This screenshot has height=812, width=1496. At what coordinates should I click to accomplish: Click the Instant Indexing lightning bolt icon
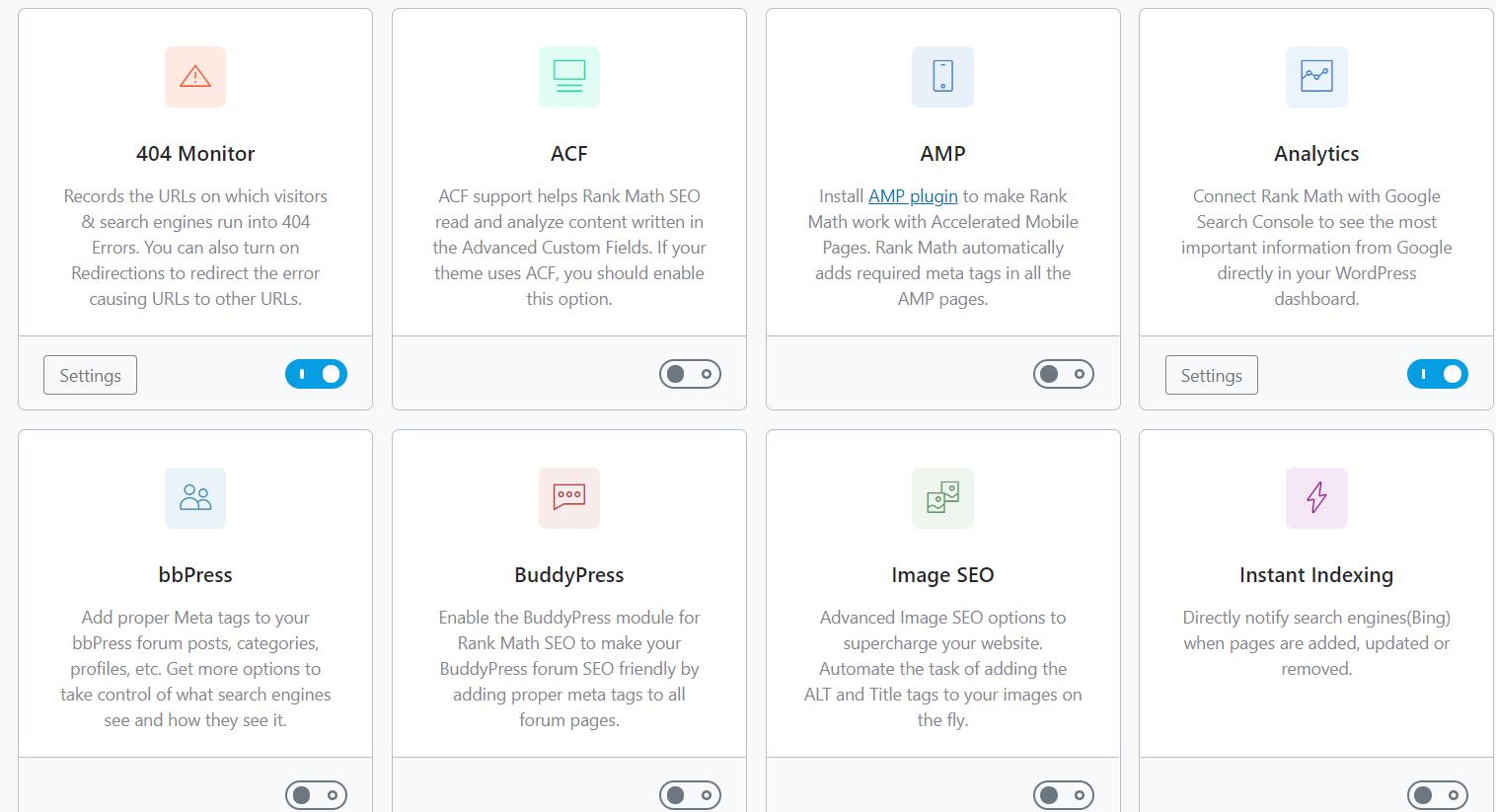(1316, 498)
